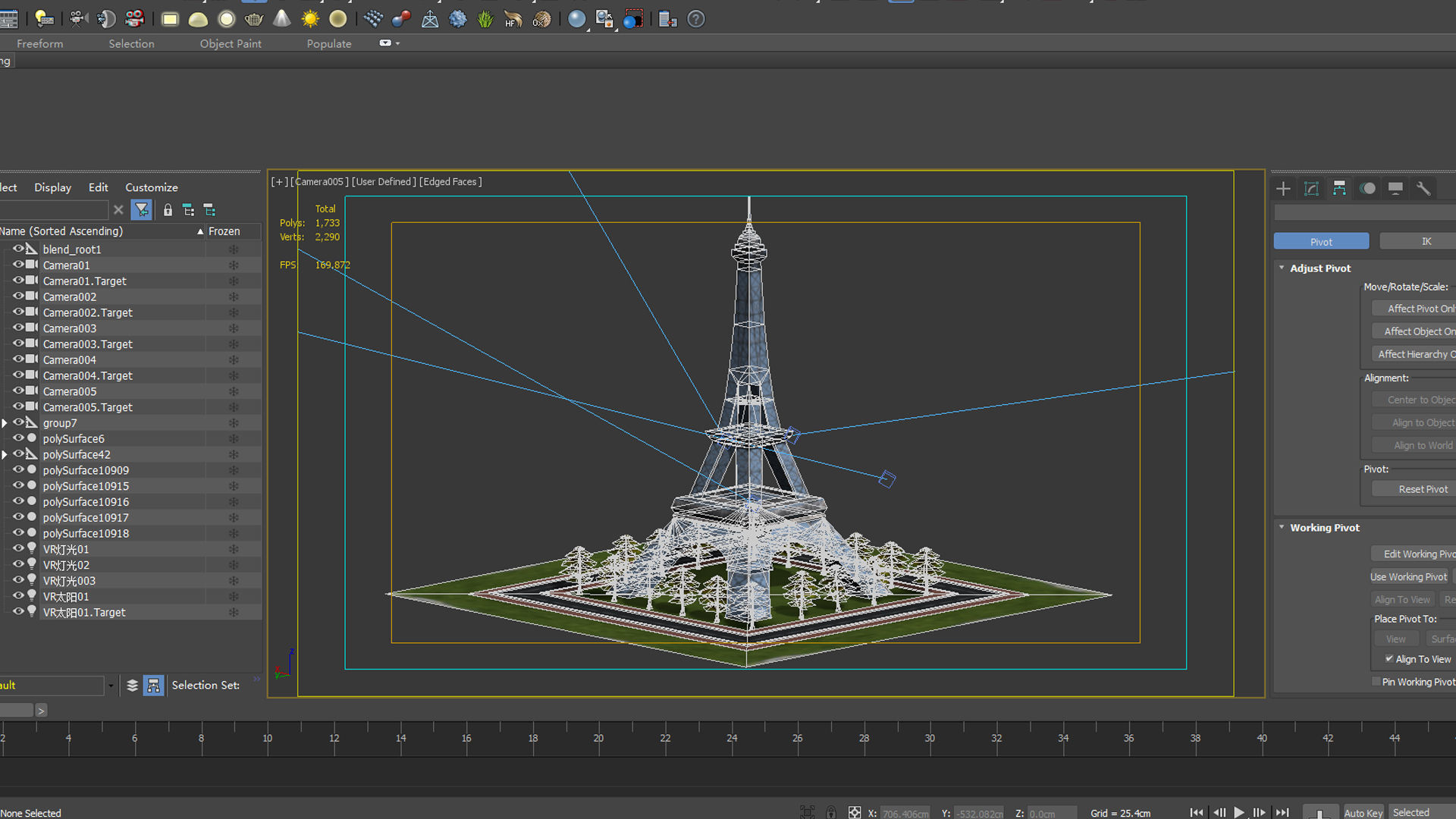Expand the polySurface42 tree node
The image size is (1456, 819).
[x=5, y=454]
